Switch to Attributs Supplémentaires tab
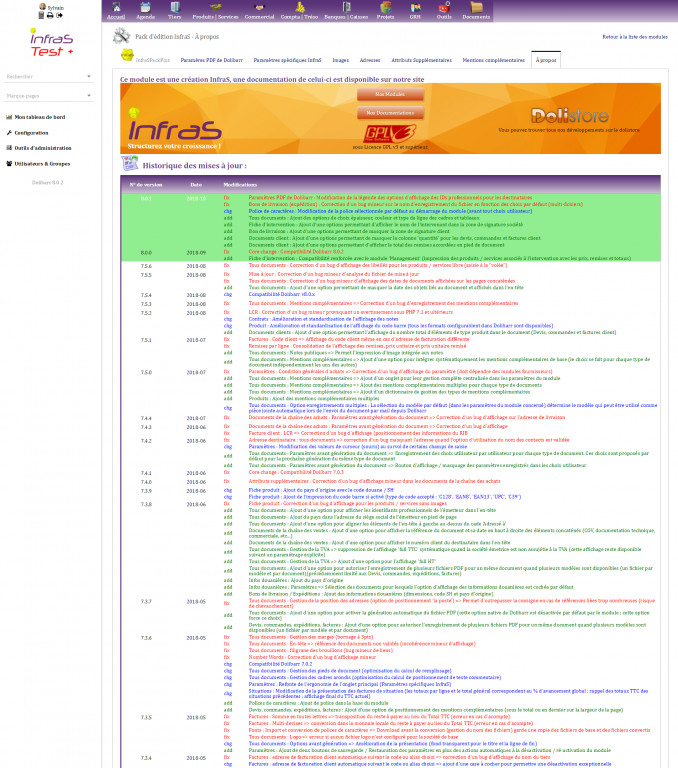The width and height of the screenshot is (678, 768). click(x=421, y=60)
